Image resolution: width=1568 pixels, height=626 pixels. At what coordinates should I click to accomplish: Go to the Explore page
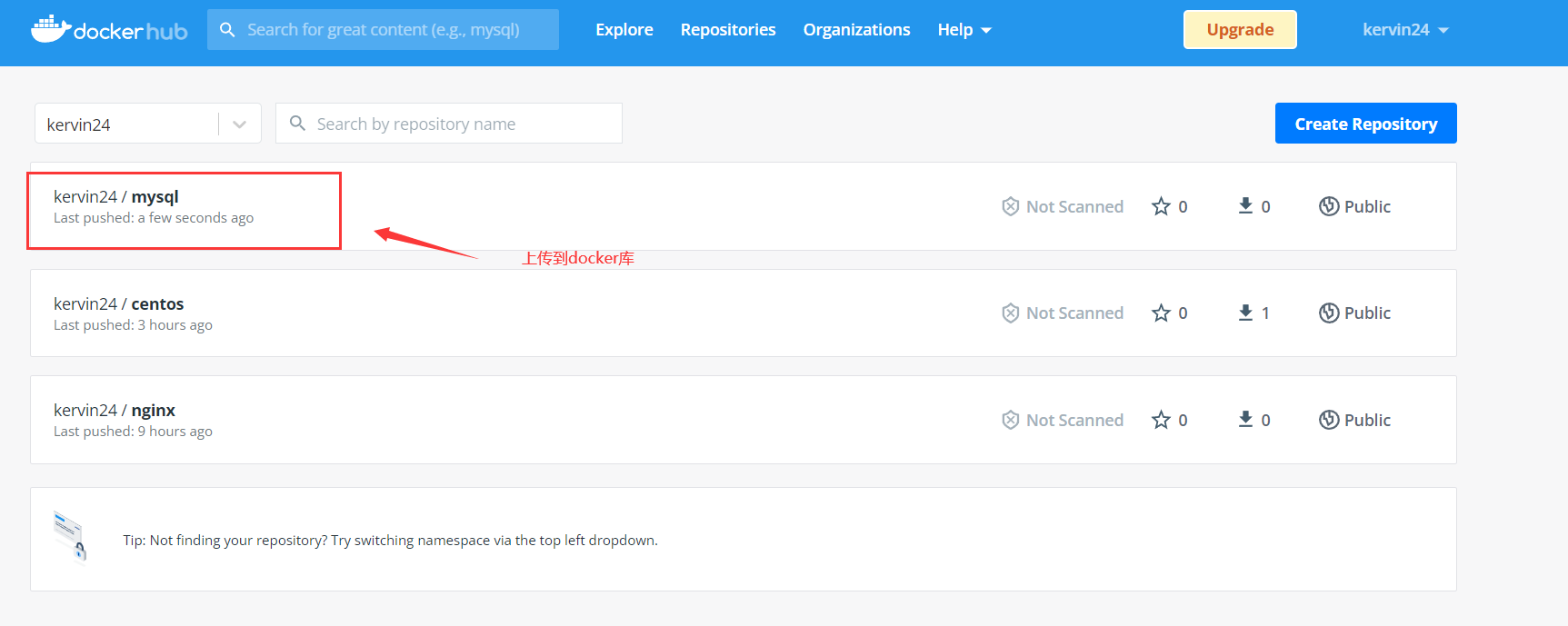(624, 30)
